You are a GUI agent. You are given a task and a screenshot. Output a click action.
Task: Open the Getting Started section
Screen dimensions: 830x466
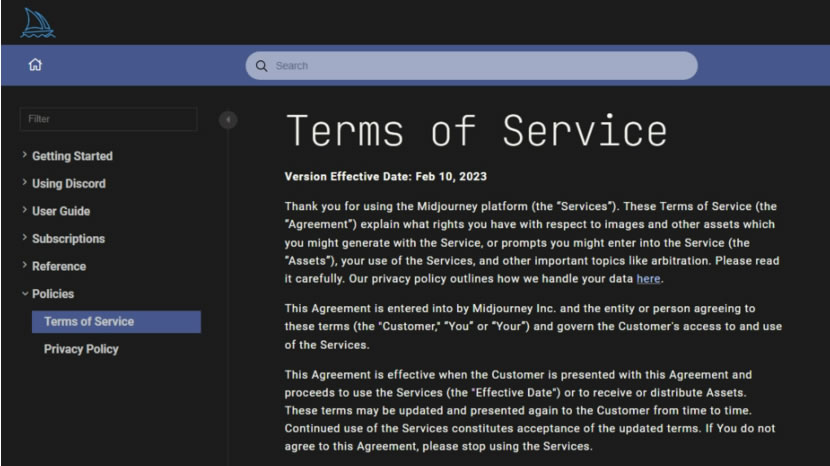point(73,156)
